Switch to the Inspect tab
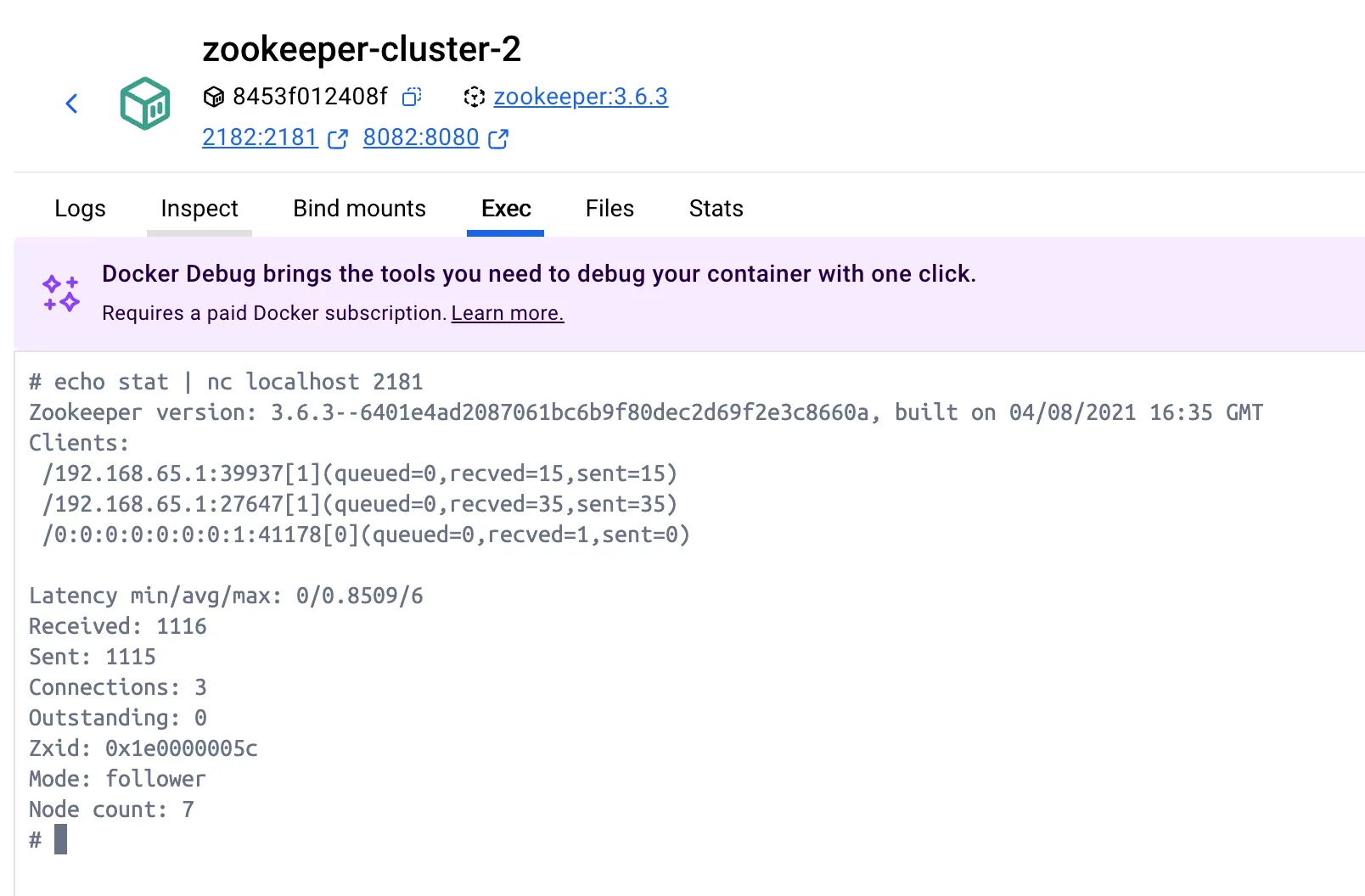This screenshot has width=1365, height=896. [199, 209]
